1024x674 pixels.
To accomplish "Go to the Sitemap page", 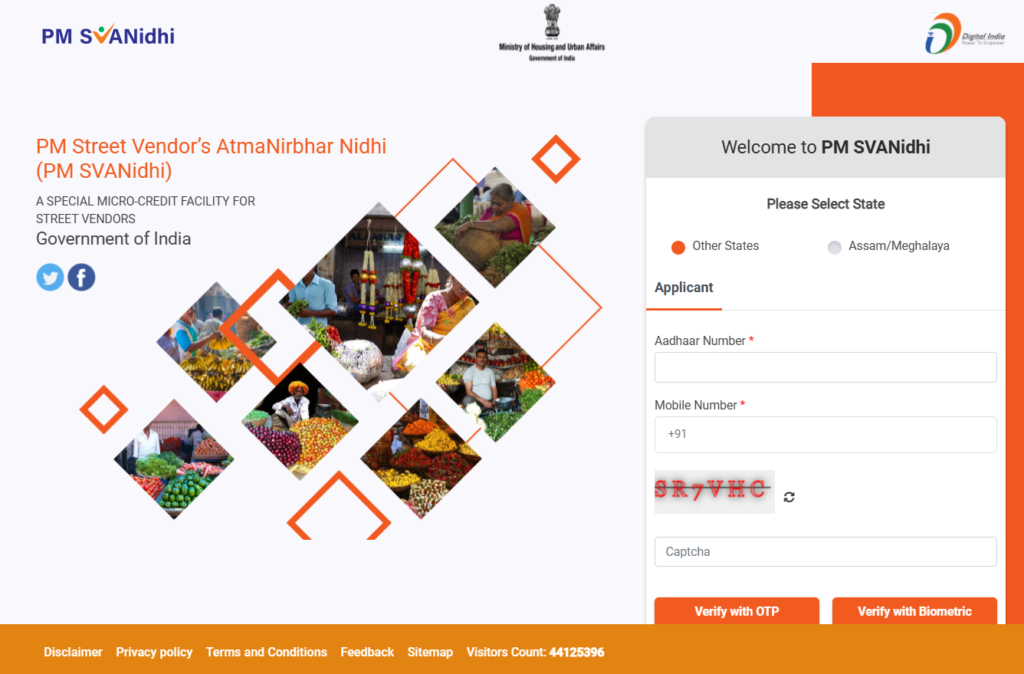I will 430,652.
